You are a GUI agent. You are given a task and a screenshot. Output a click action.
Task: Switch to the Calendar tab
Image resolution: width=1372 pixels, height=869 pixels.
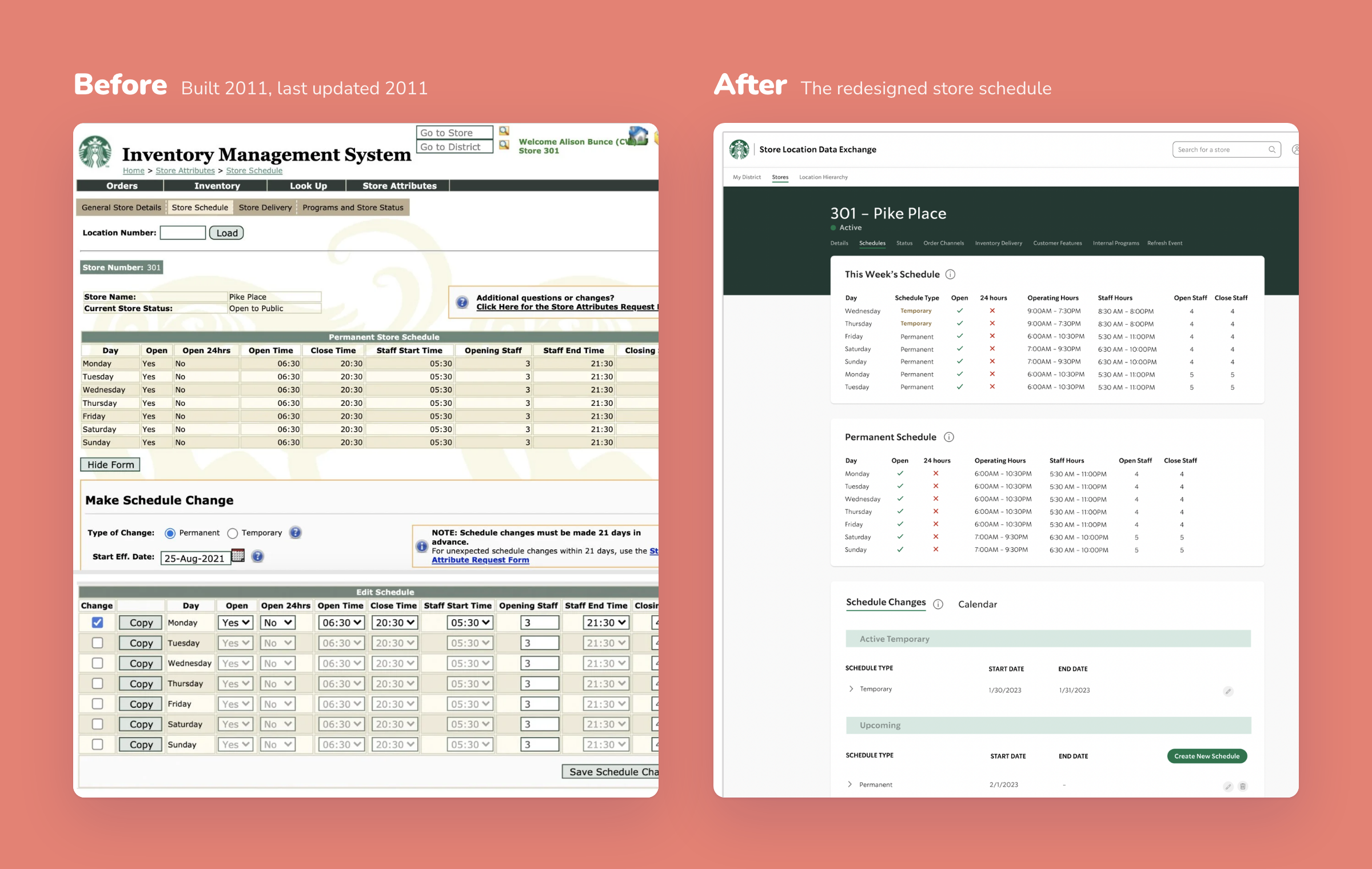click(x=977, y=604)
